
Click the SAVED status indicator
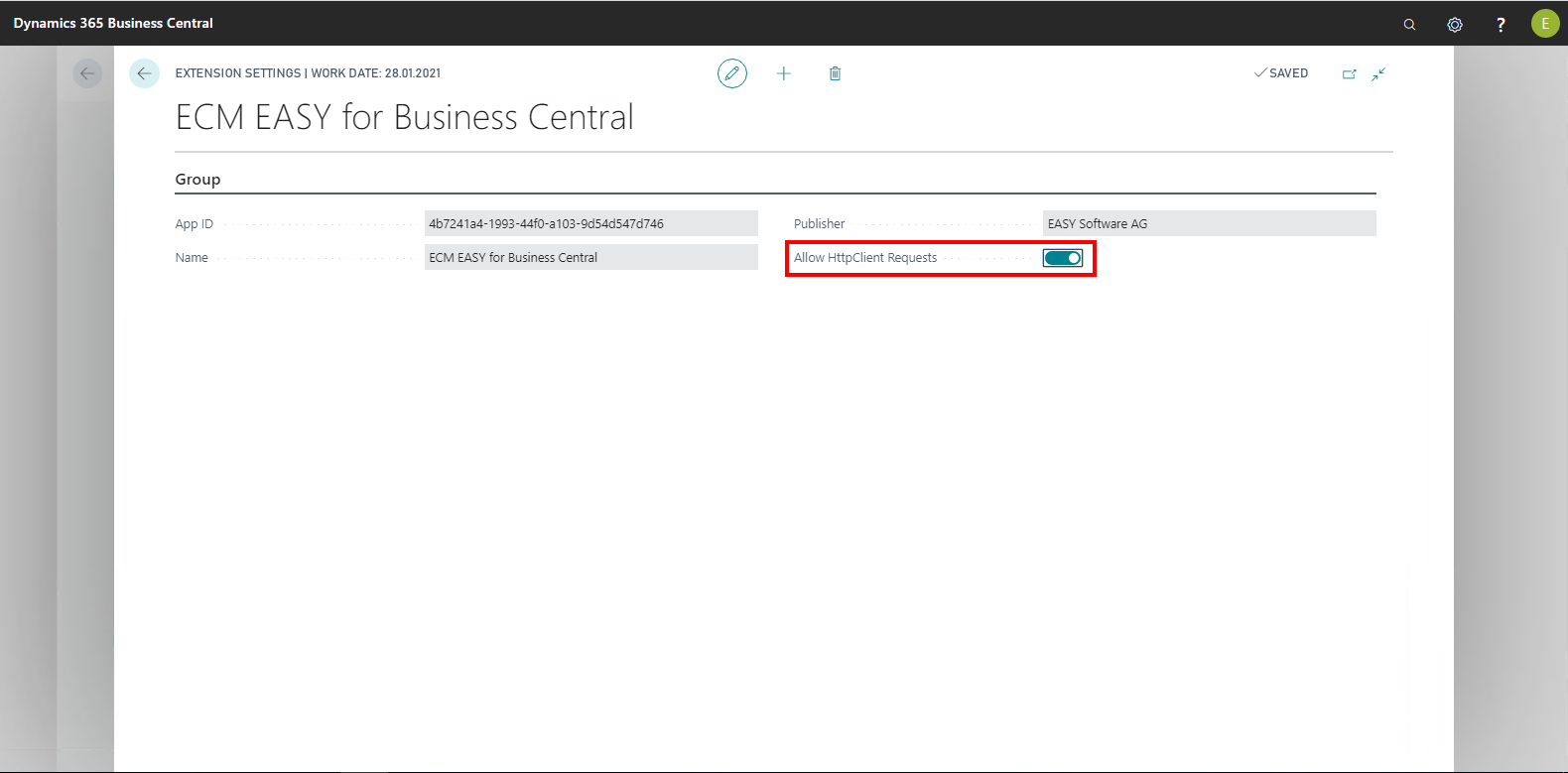1281,73
